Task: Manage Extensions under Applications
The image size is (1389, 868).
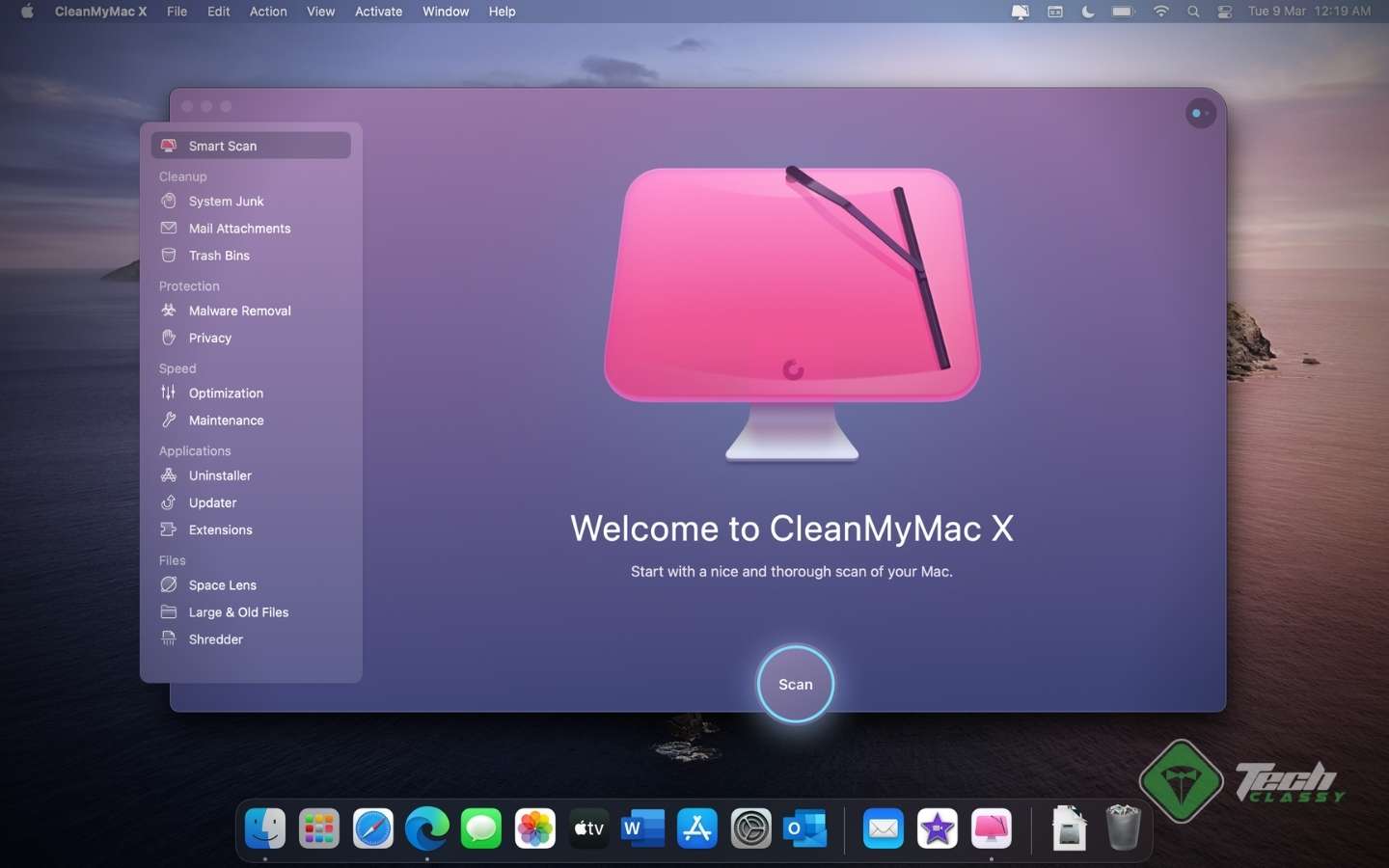Action: pos(220,529)
